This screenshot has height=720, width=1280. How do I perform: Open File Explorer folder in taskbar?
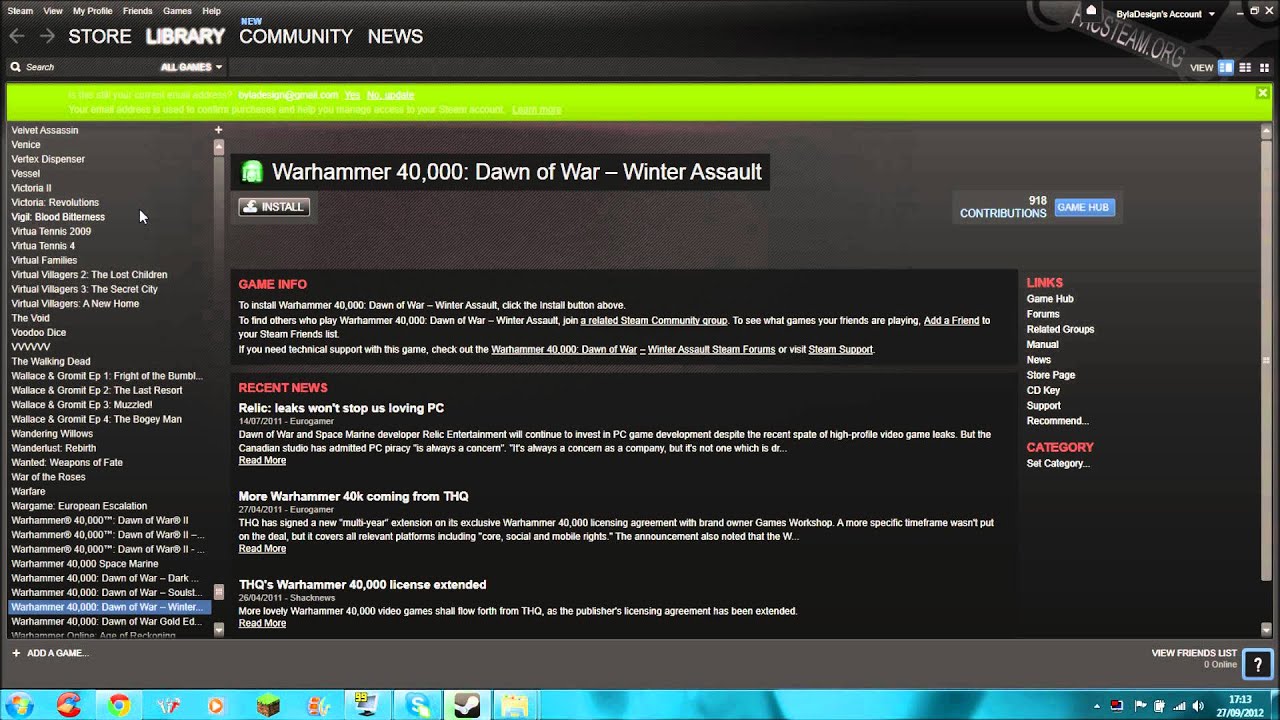point(514,706)
